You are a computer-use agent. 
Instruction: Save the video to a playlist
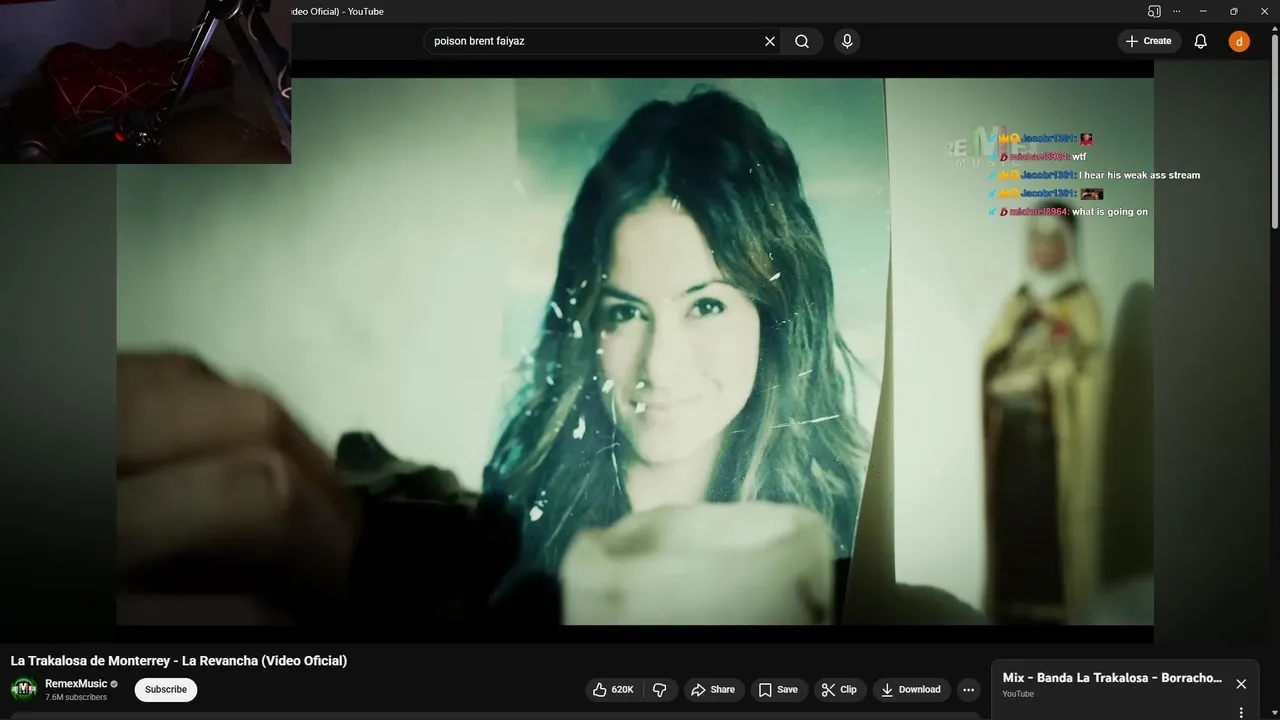pyautogui.click(x=778, y=689)
